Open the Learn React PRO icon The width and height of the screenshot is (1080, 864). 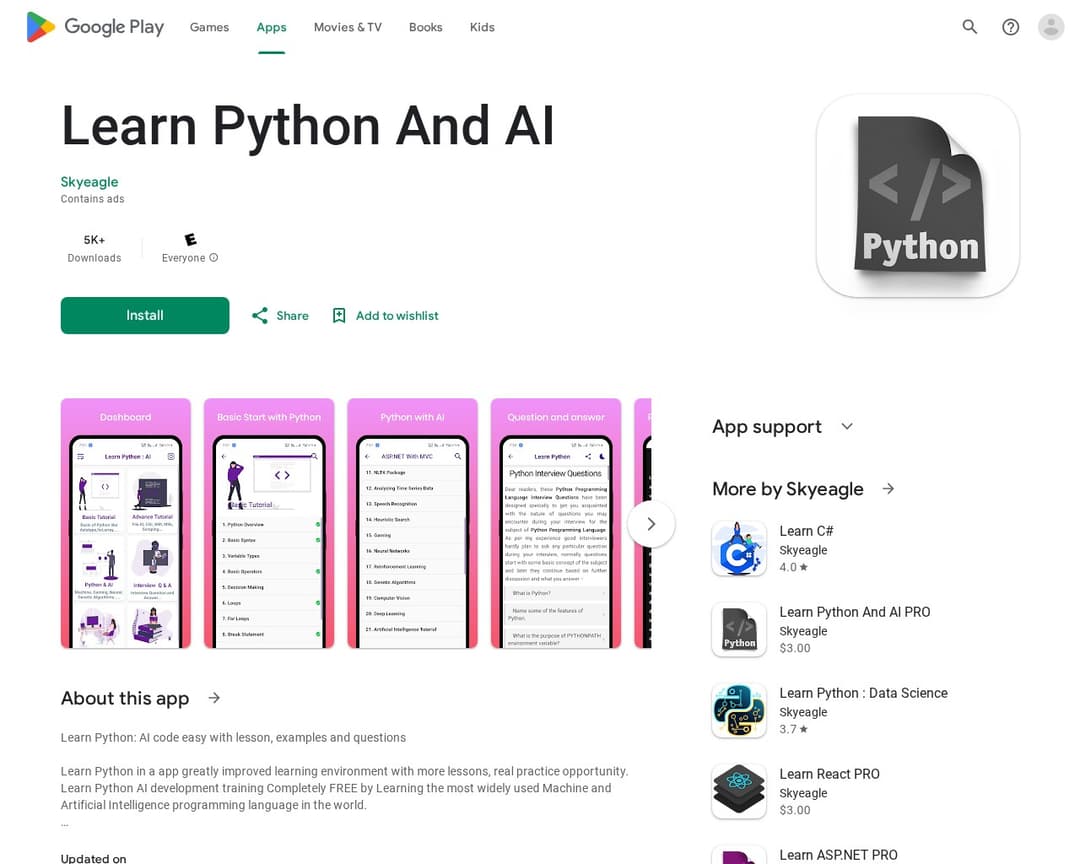(x=739, y=791)
